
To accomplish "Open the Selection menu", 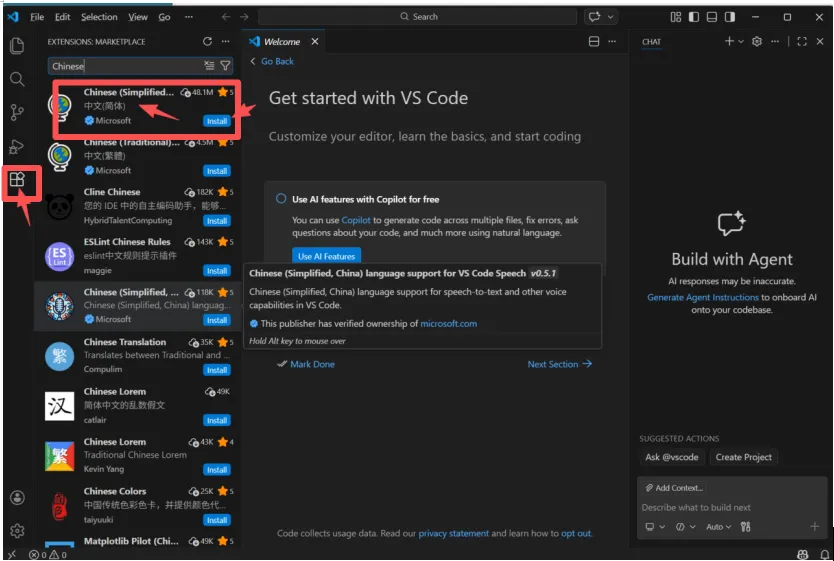I will [99, 17].
